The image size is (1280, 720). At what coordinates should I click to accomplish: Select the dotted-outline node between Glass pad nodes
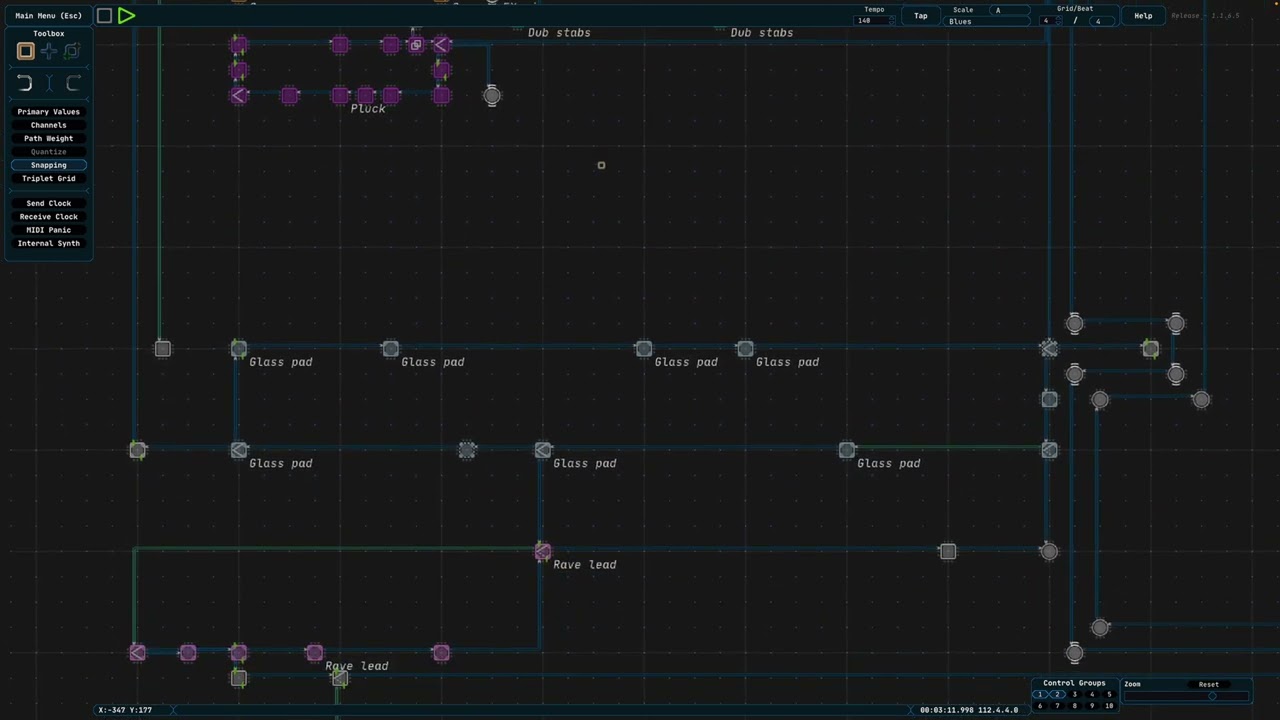[467, 450]
